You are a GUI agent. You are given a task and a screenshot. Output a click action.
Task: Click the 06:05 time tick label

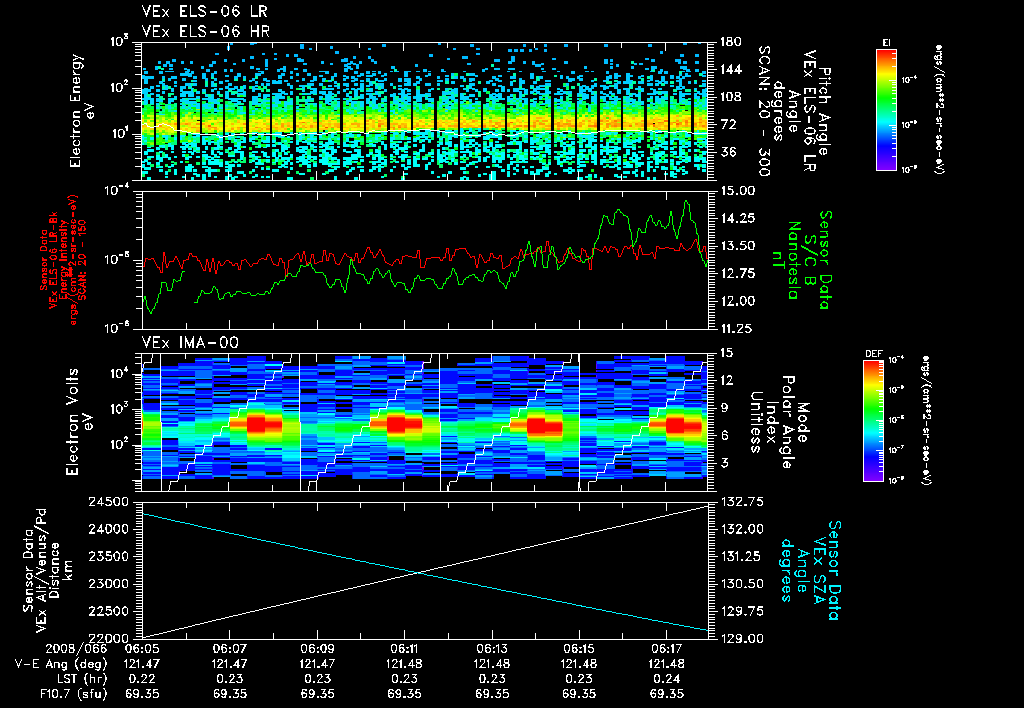pos(142,649)
